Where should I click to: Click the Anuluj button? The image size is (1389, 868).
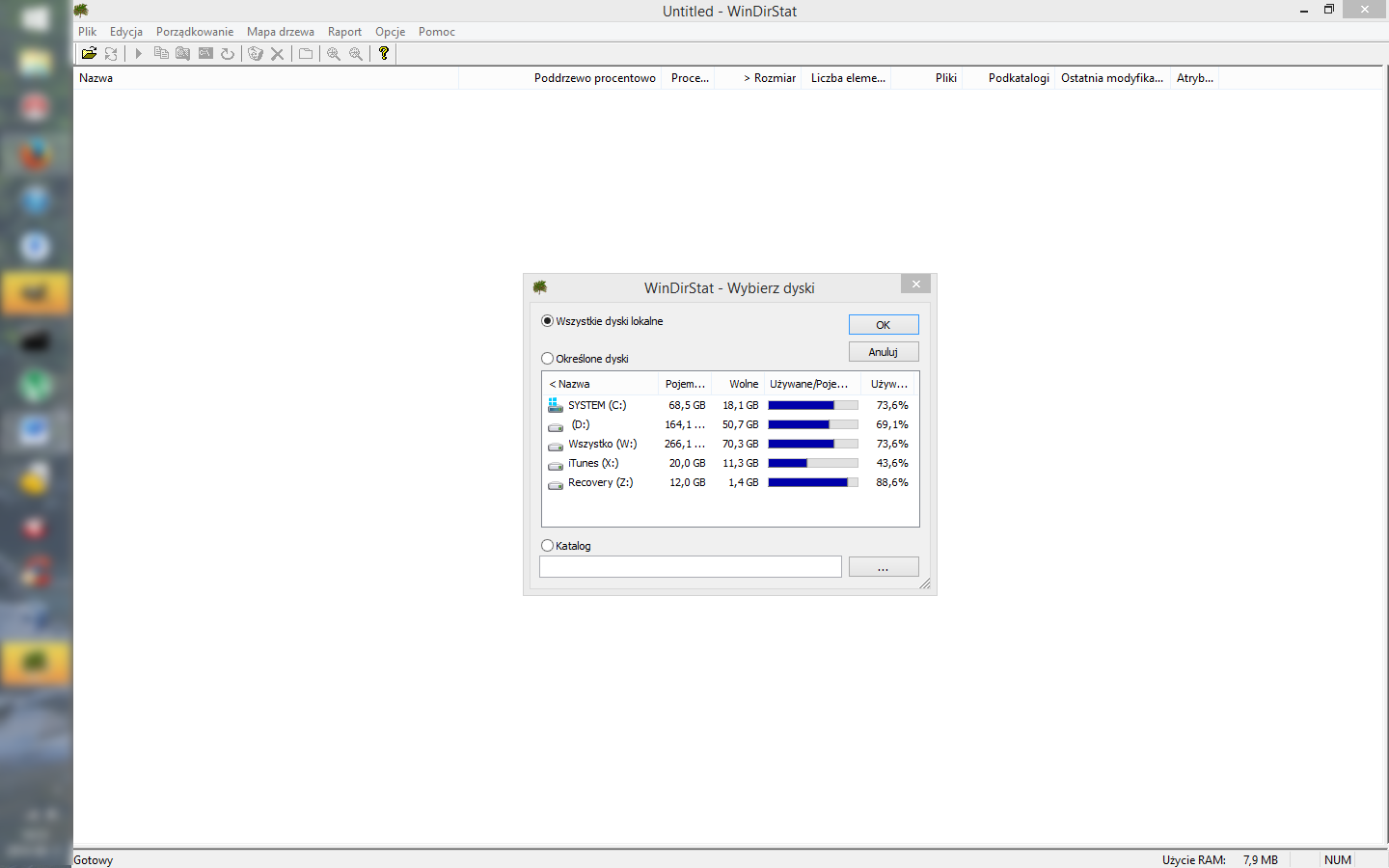tap(884, 352)
